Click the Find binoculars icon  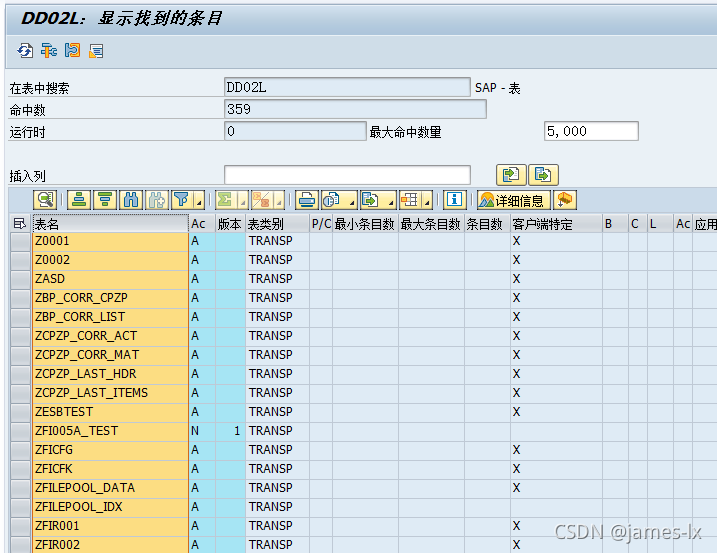click(131, 200)
